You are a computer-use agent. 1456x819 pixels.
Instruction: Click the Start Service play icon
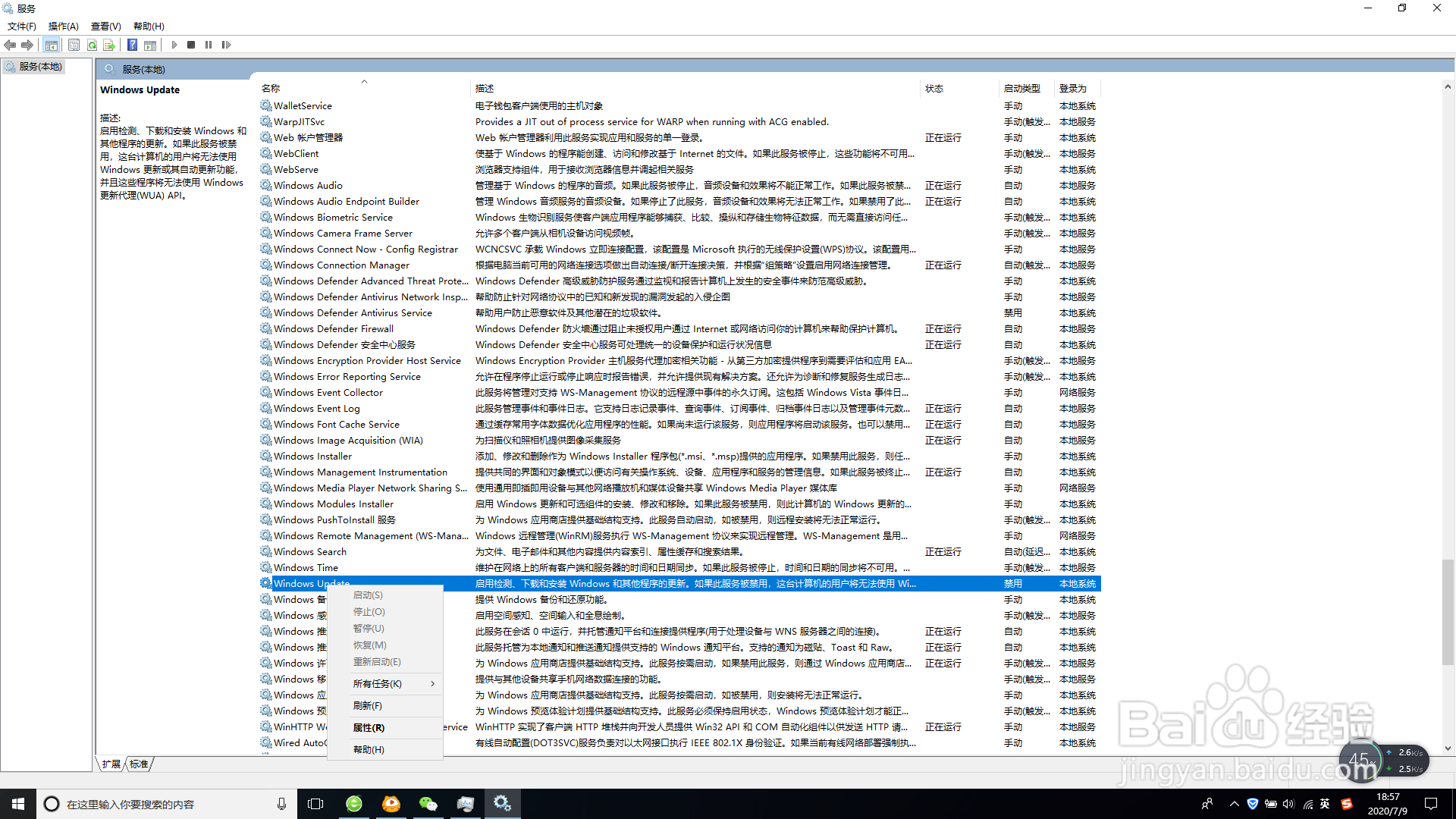(174, 45)
